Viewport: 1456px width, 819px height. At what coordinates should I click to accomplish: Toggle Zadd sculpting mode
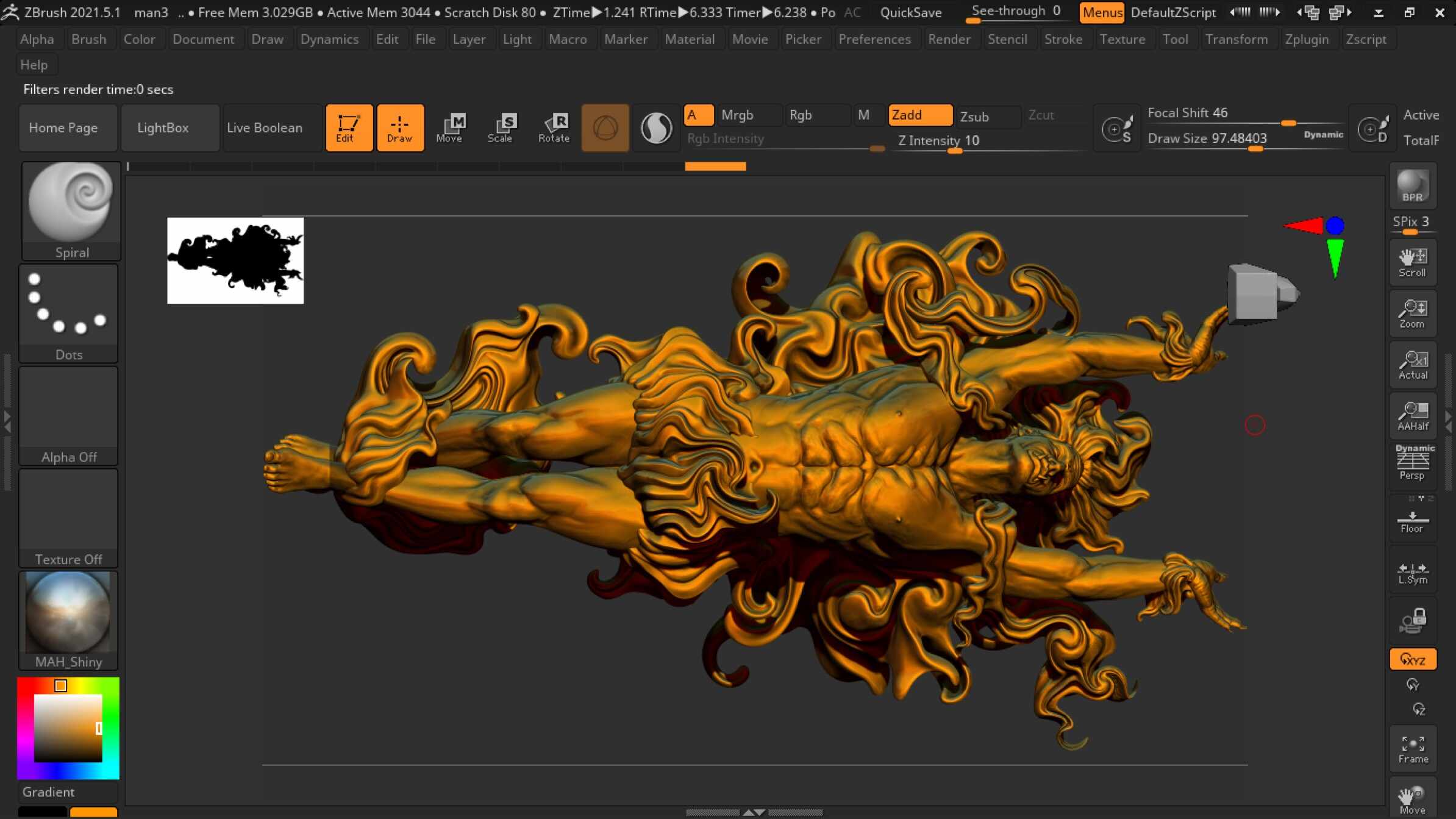(x=919, y=115)
